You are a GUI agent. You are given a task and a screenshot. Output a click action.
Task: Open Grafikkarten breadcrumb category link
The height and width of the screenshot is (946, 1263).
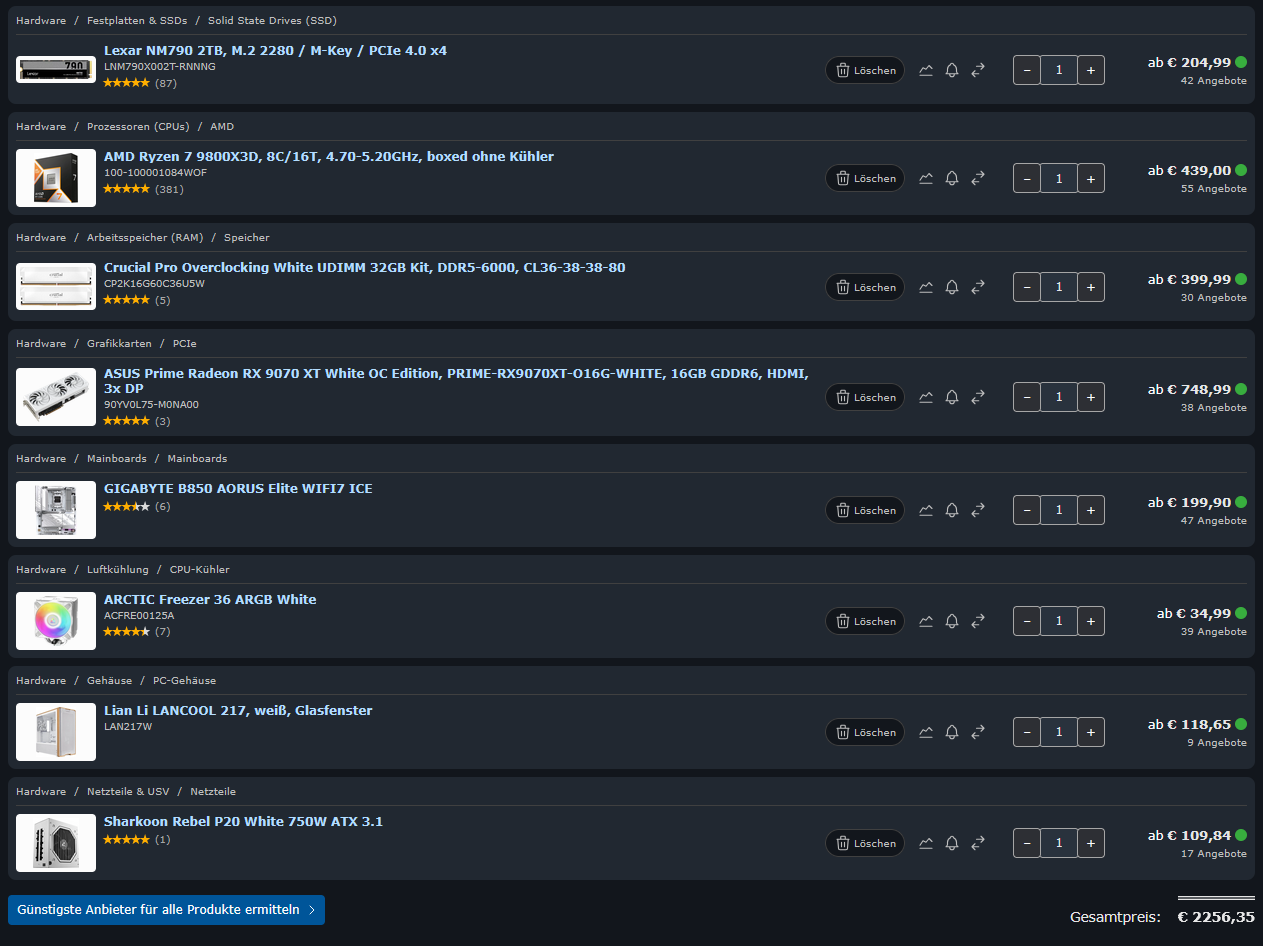119,343
